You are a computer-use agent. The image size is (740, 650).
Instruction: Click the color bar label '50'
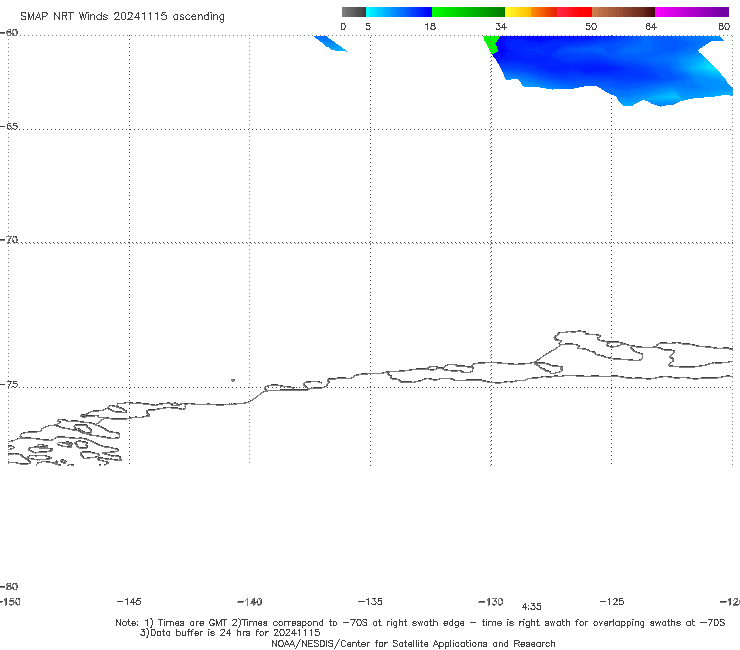(591, 26)
